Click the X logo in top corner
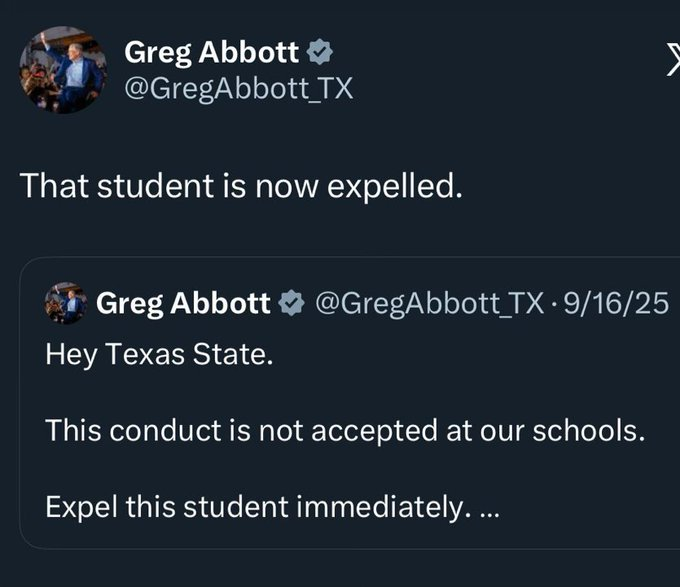The height and width of the screenshot is (587, 680). point(670,62)
